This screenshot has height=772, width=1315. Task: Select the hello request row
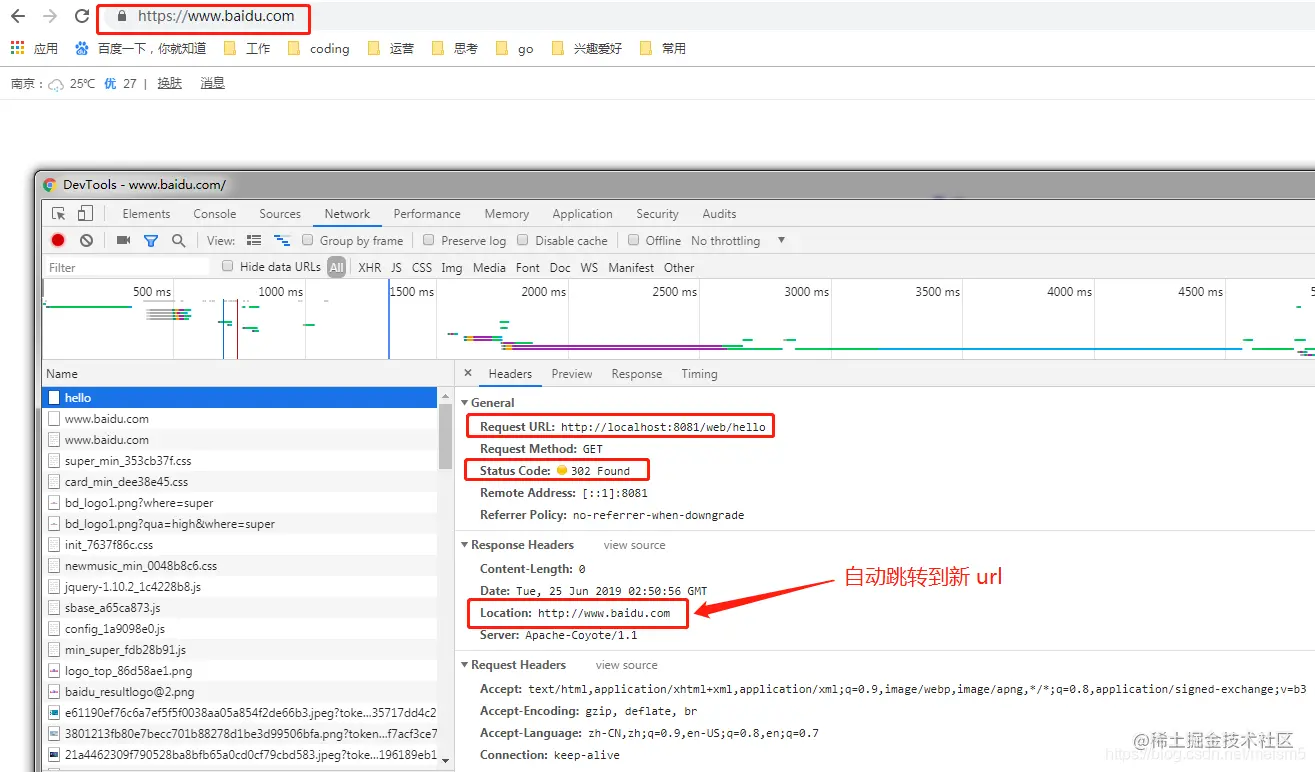(x=240, y=398)
